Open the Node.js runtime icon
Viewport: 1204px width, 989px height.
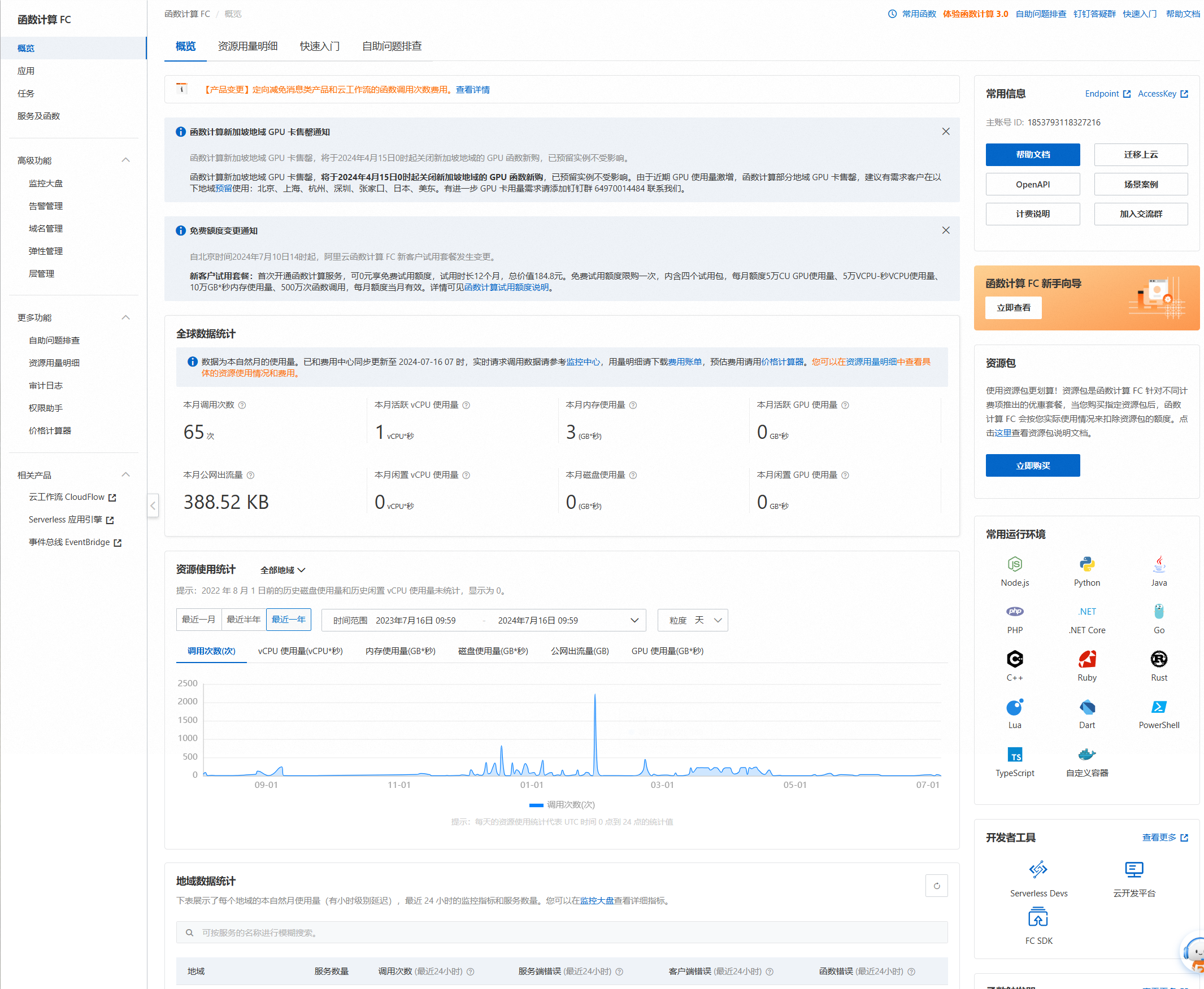(1015, 564)
